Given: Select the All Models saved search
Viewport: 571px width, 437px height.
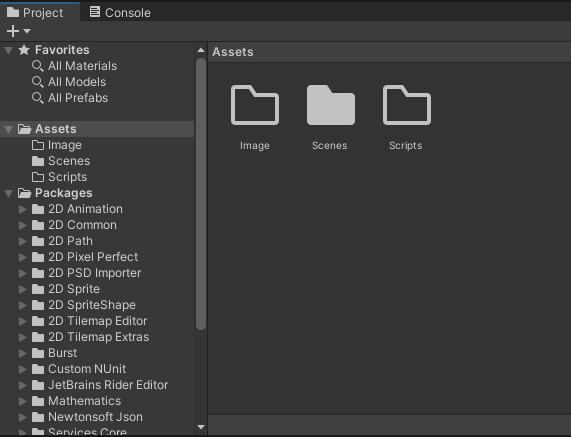Looking at the screenshot, I should click(77, 82).
